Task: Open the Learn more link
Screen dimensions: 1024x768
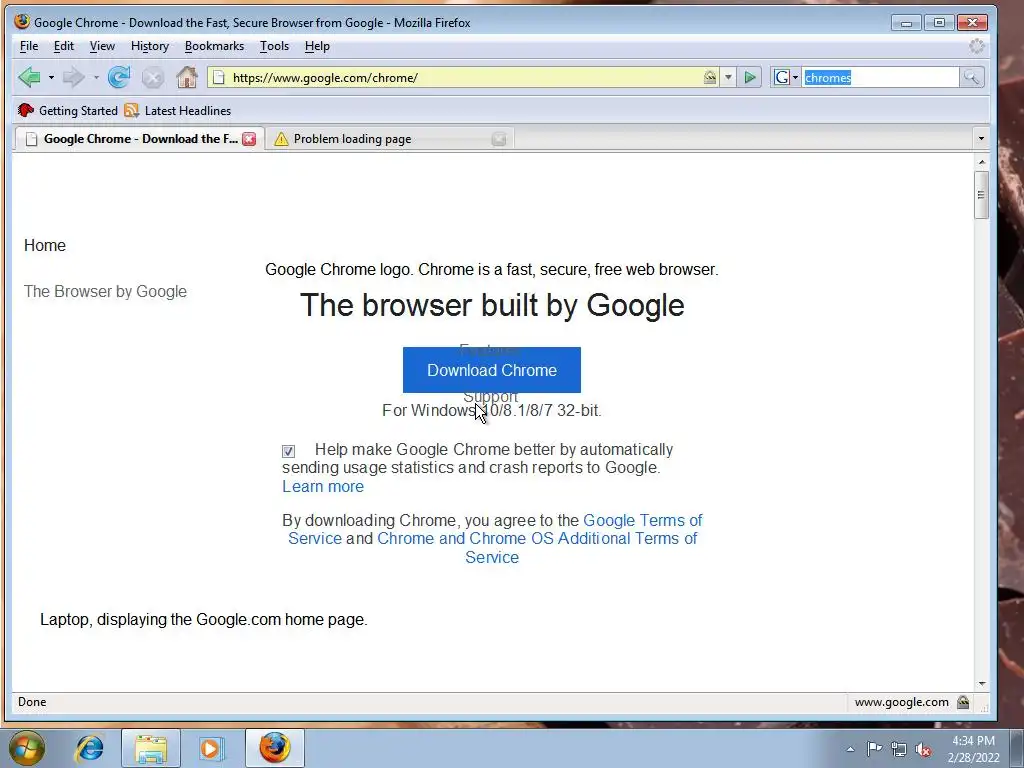Action: 323,487
